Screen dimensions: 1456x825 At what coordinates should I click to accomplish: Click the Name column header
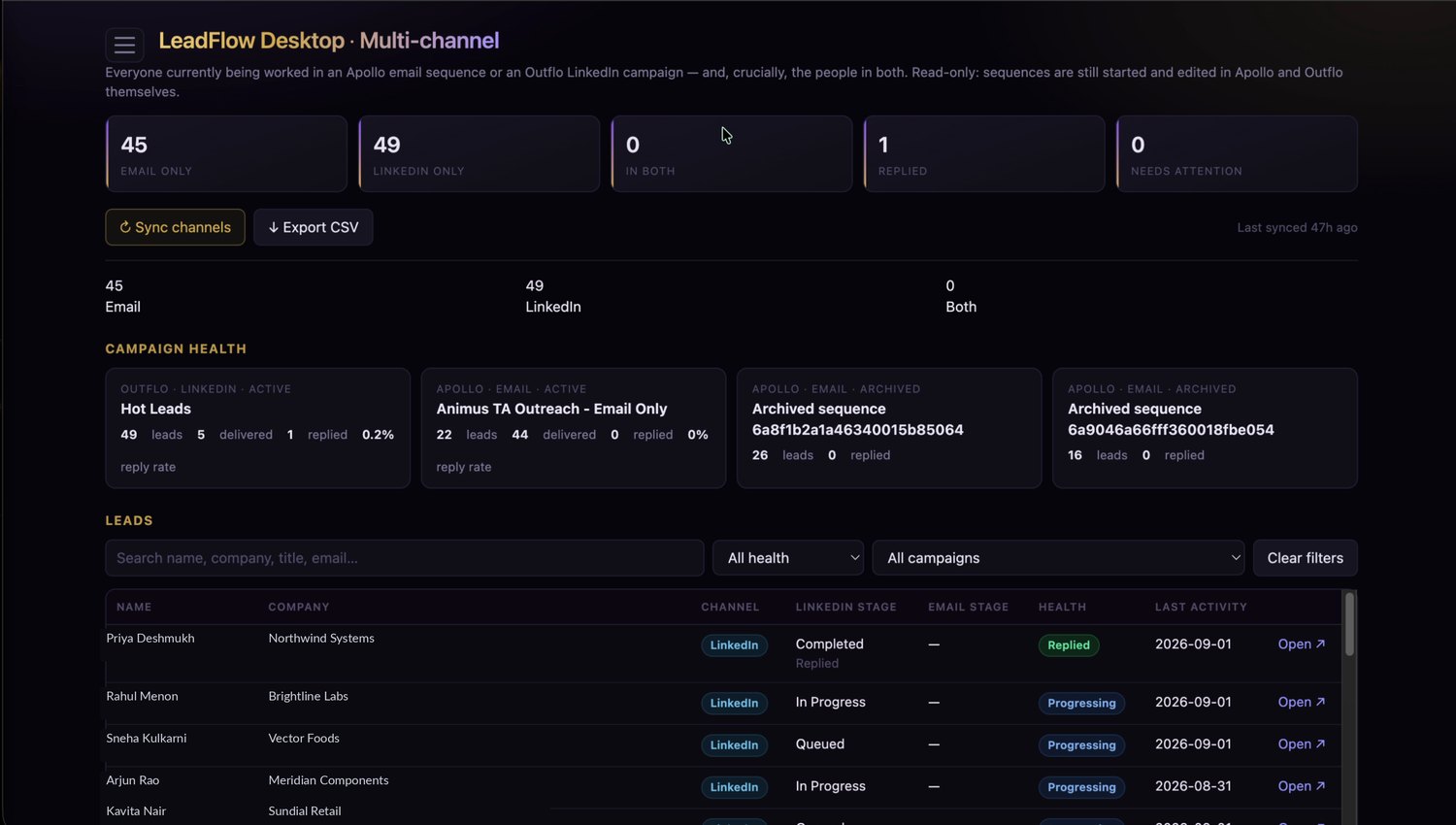tap(134, 608)
